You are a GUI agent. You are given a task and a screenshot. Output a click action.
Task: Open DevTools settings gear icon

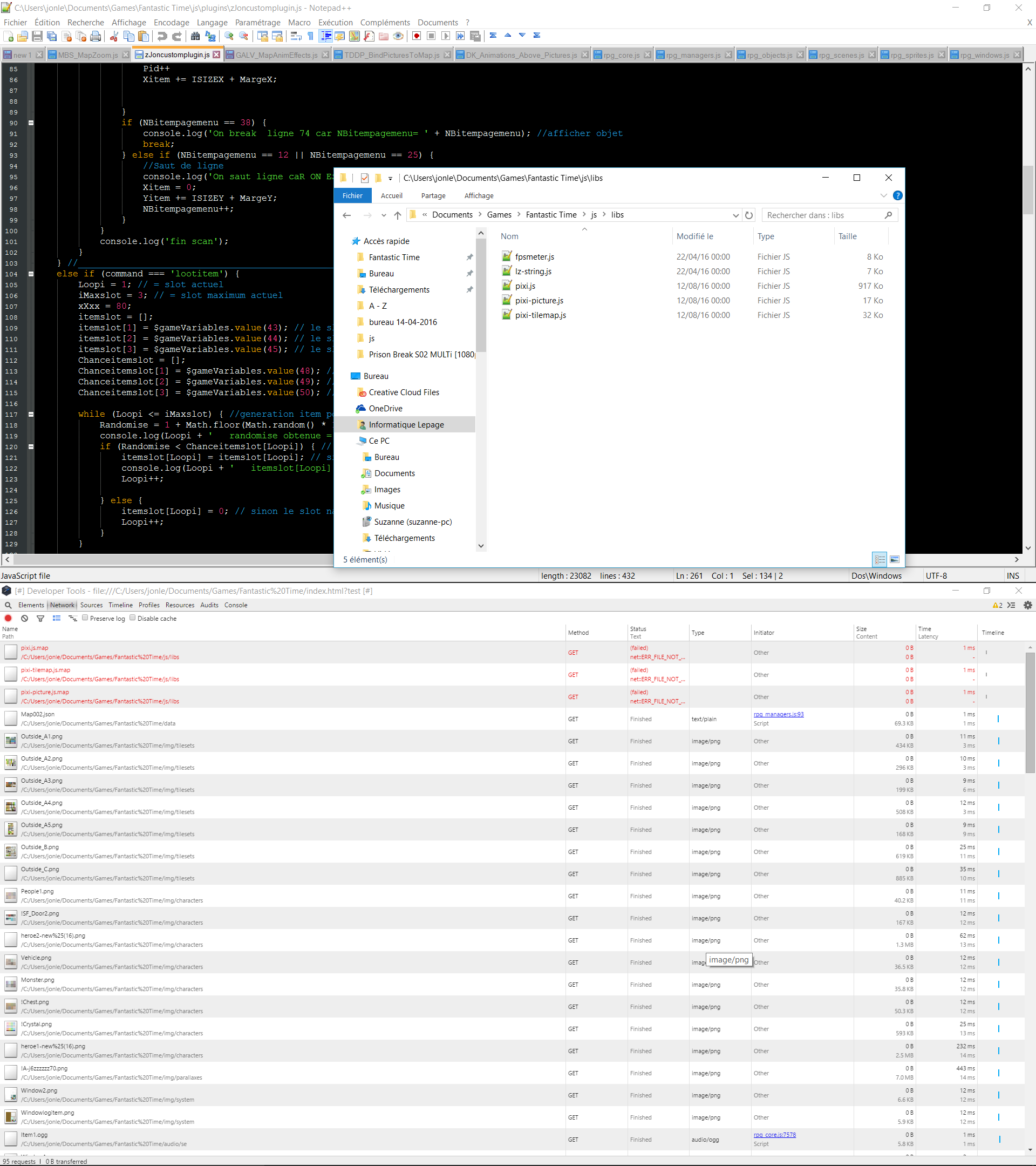click(1028, 605)
